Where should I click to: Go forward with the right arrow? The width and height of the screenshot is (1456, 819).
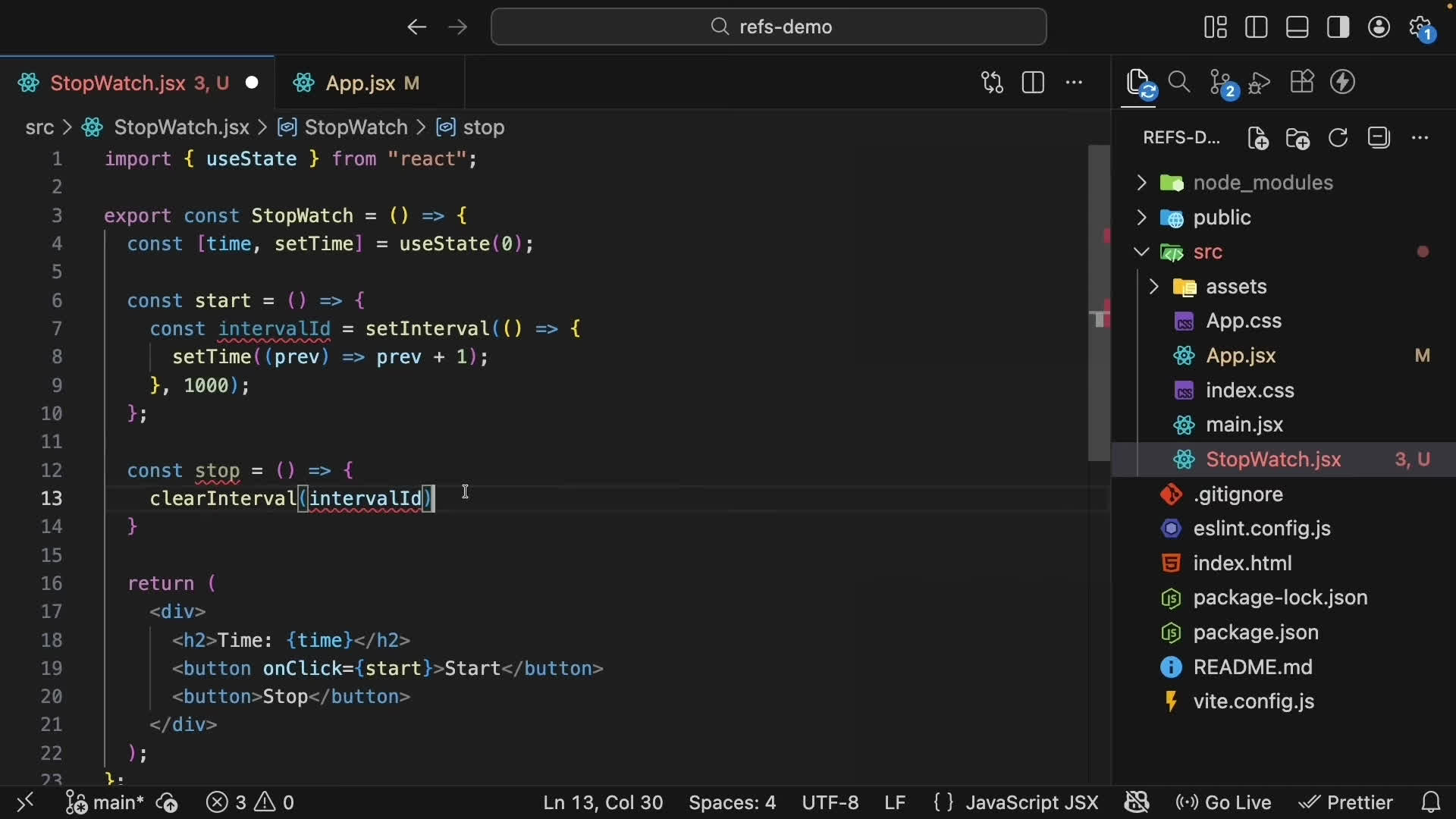coord(459,27)
